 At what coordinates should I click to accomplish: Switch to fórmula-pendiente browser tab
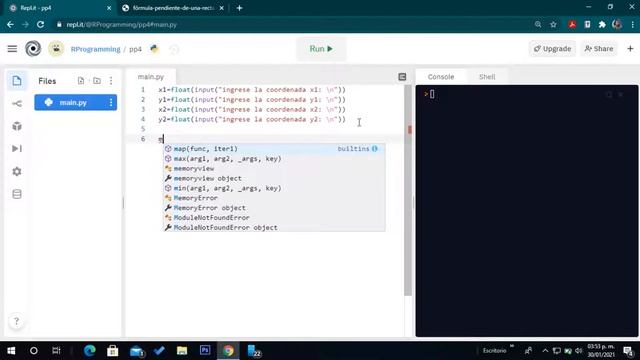pyautogui.click(x=173, y=8)
